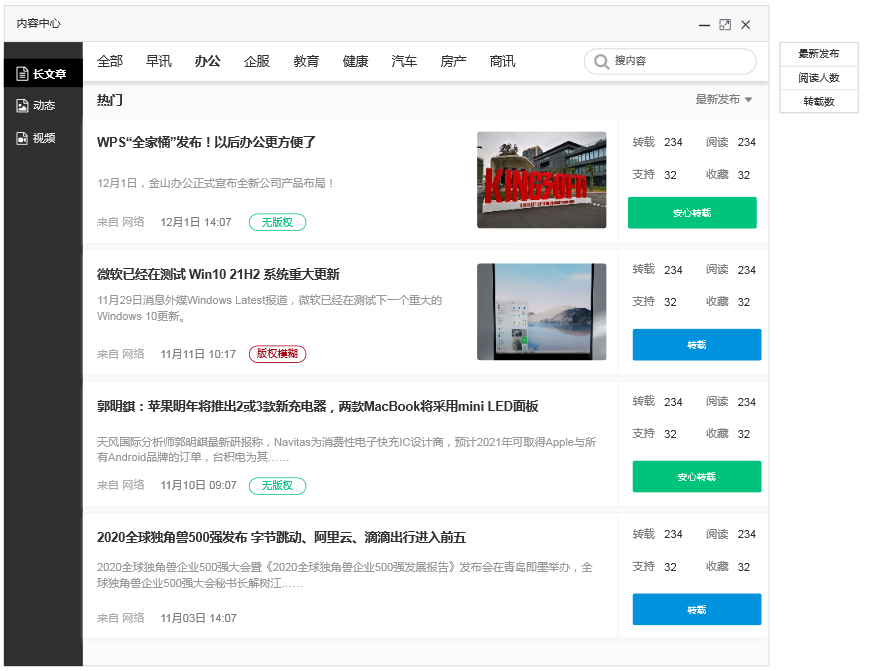The width and height of the screenshot is (872, 671).
Task: Open the 长文章 section in sidebar
Action: coord(43,73)
